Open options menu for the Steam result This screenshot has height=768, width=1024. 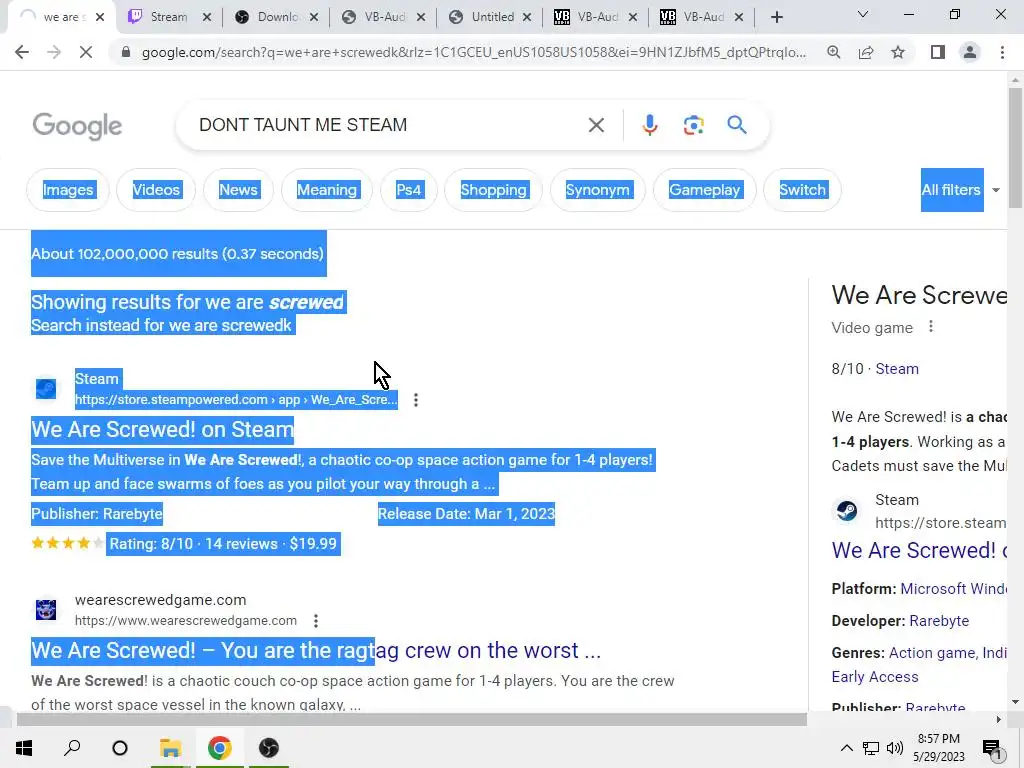pos(415,400)
